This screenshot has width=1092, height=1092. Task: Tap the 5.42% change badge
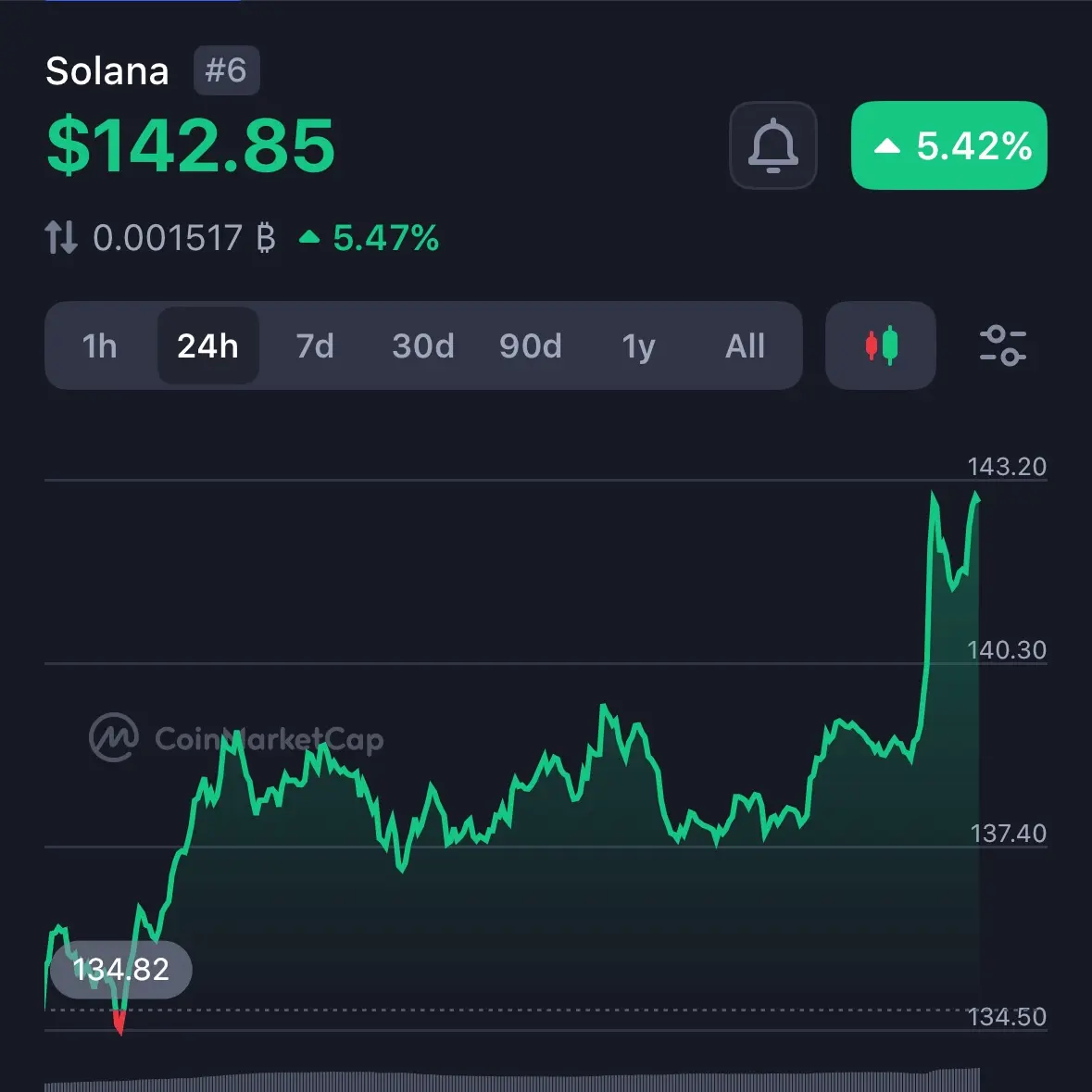pyautogui.click(x=949, y=145)
